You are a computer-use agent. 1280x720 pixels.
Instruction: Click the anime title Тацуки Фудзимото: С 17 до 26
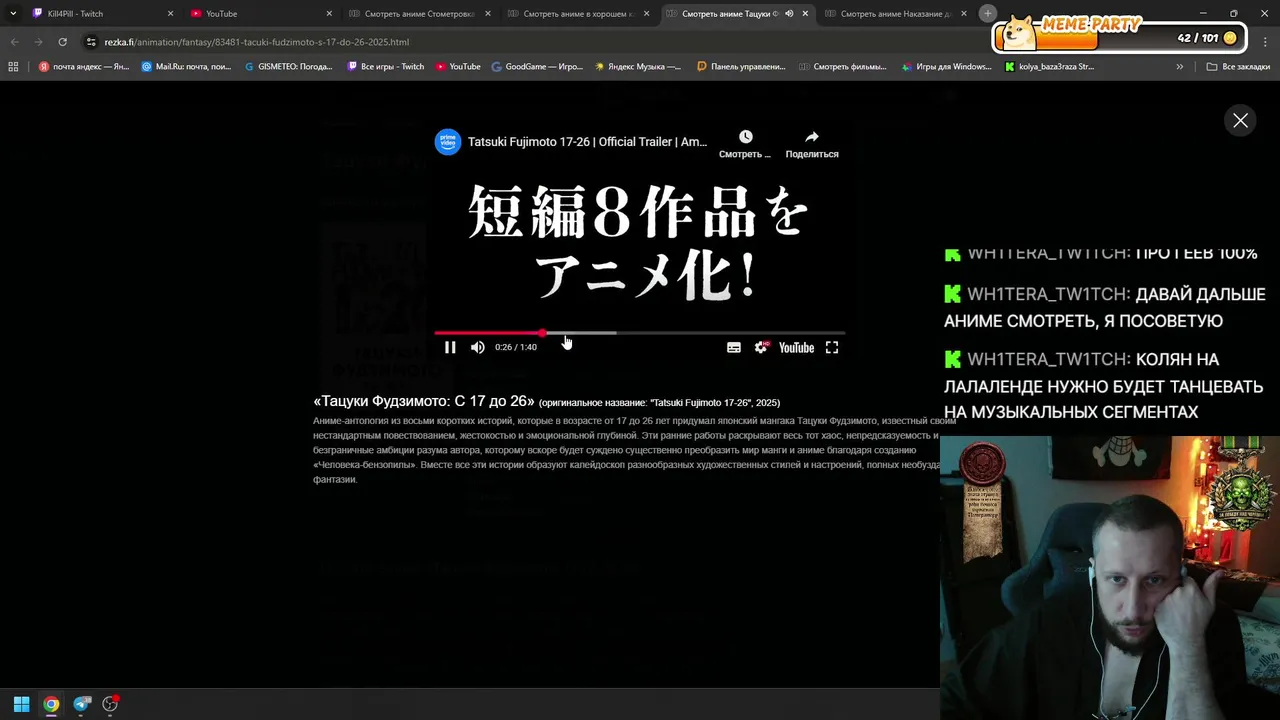pos(424,401)
